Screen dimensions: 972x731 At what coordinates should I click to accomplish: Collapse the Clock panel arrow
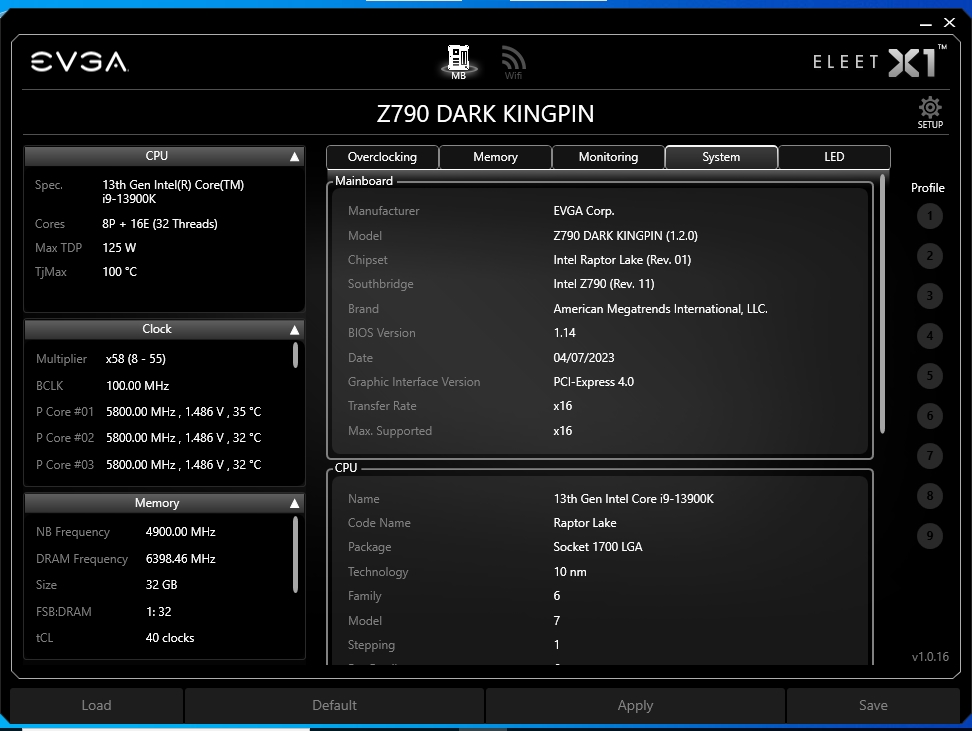point(294,330)
